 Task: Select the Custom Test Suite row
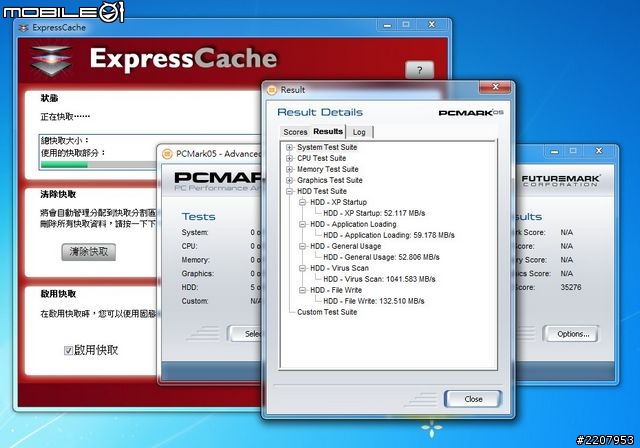pos(327,312)
